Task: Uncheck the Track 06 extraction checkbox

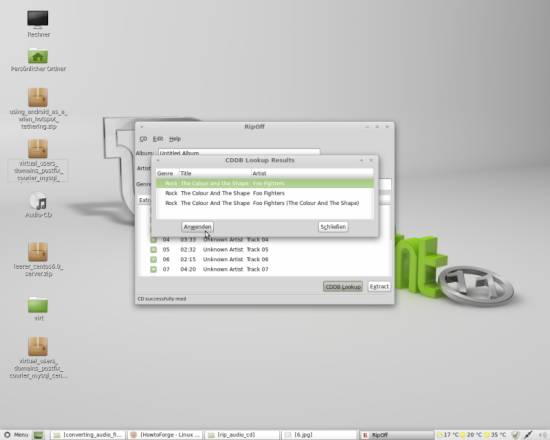Action: [x=154, y=259]
